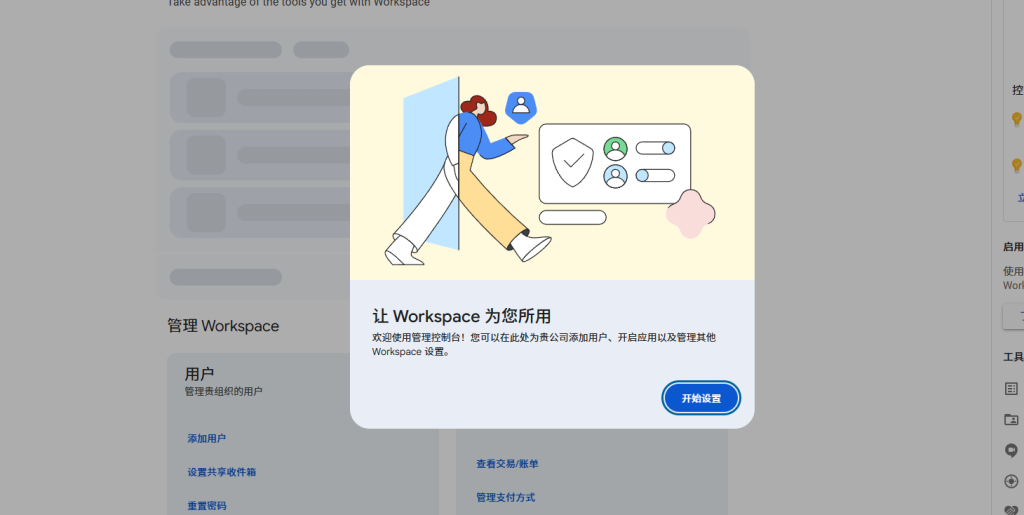Click the circular target icon under 工具
The width and height of the screenshot is (1024, 515).
click(x=1011, y=481)
